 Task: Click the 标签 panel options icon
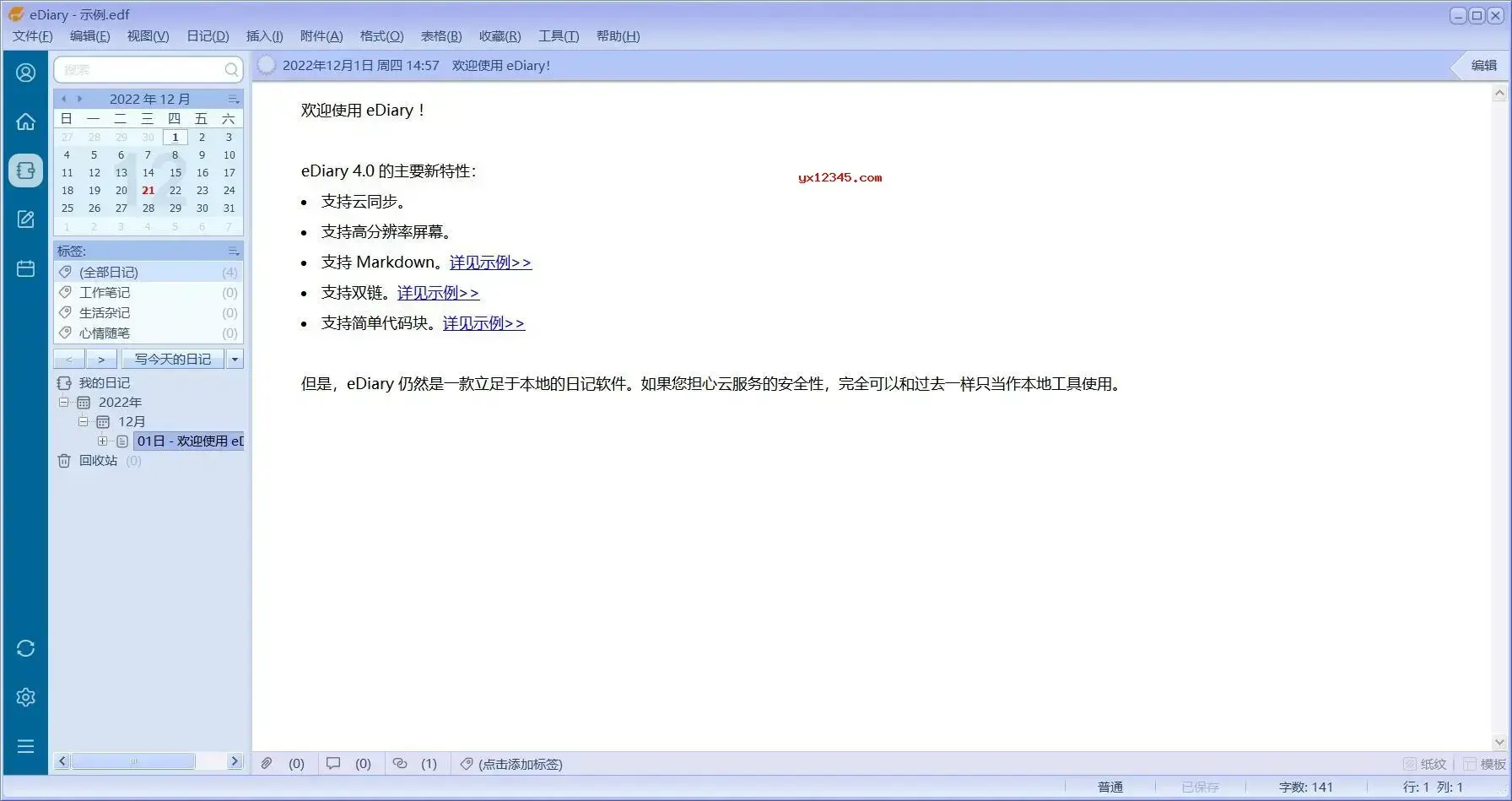coord(234,251)
